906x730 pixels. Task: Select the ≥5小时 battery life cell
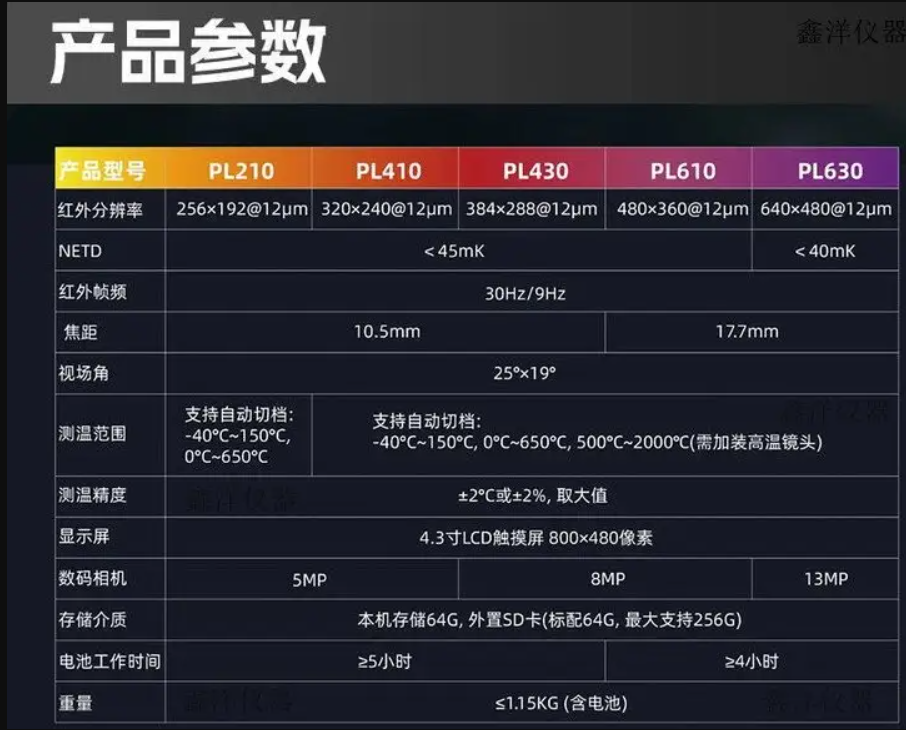click(385, 661)
